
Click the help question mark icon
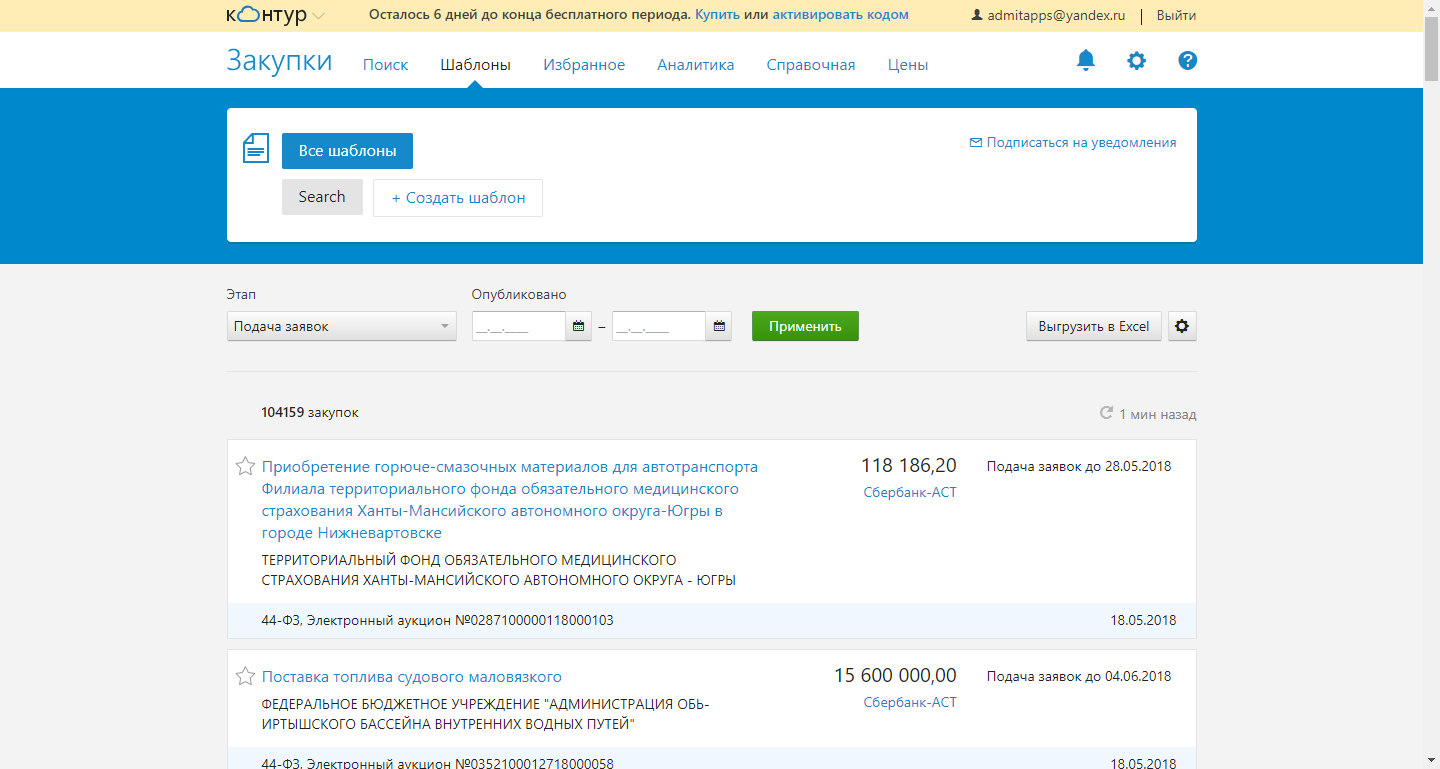(1187, 61)
